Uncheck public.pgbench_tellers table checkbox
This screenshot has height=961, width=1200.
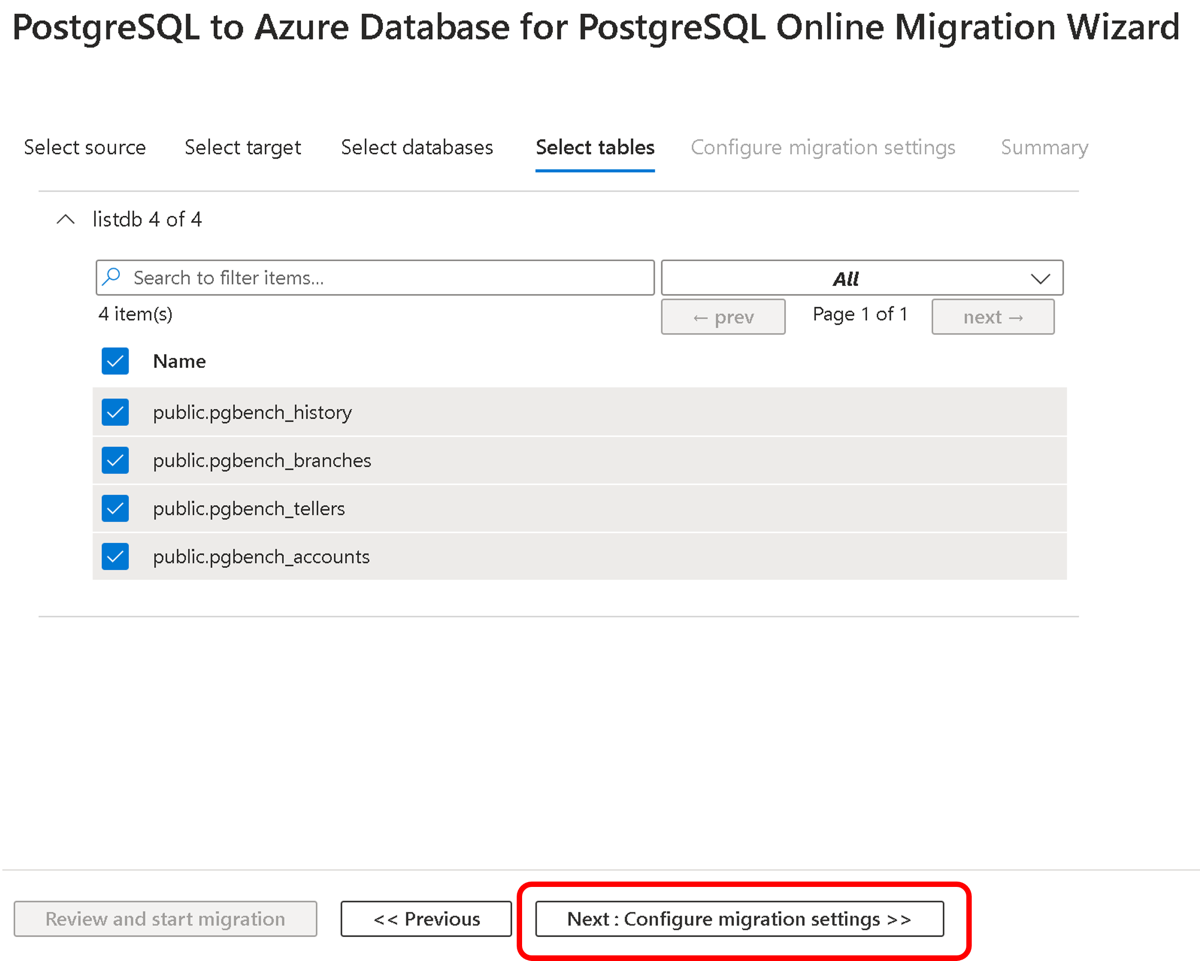pos(116,508)
